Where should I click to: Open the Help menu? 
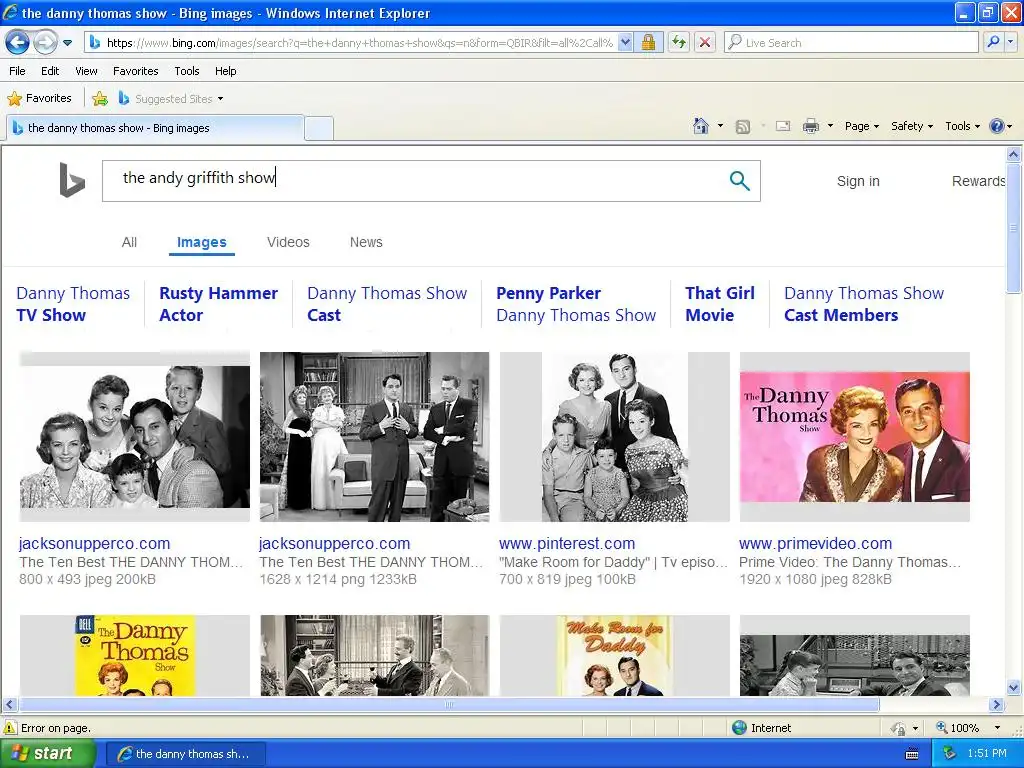[225, 71]
